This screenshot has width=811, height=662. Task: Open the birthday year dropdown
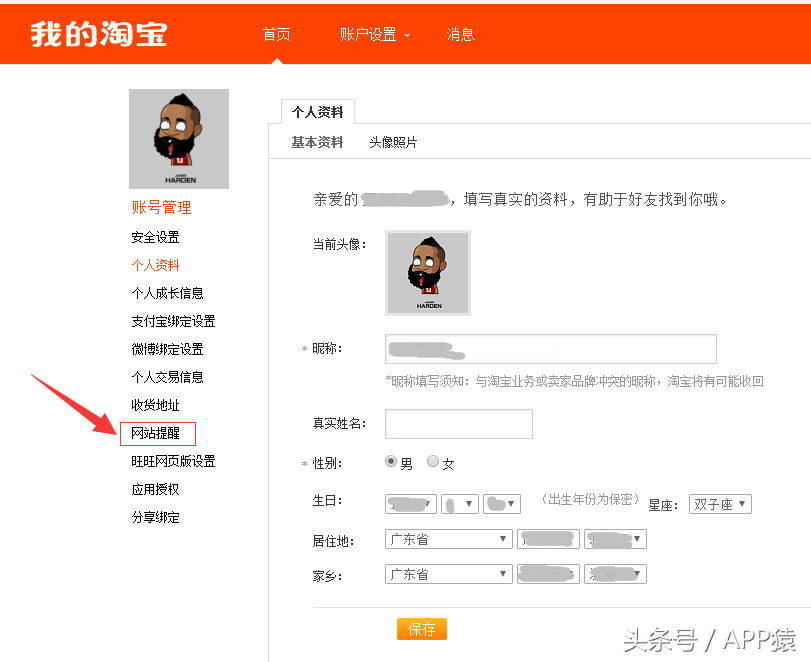tap(411, 504)
